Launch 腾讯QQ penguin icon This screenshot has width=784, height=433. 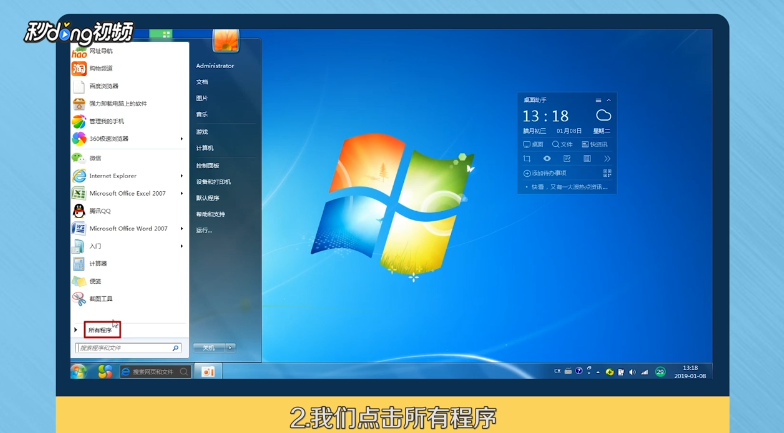pos(79,210)
